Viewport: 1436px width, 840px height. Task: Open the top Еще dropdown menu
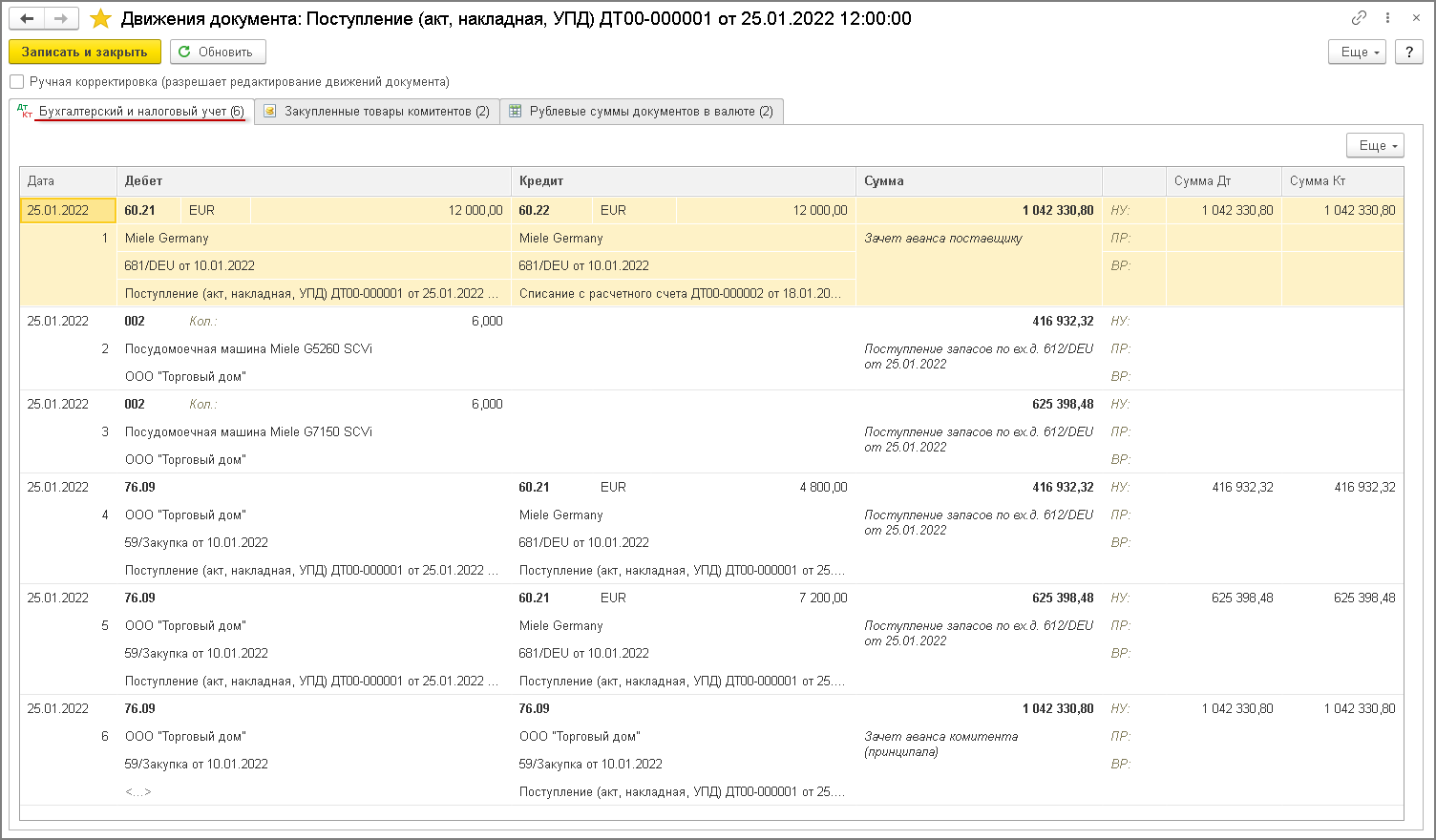tap(1358, 52)
